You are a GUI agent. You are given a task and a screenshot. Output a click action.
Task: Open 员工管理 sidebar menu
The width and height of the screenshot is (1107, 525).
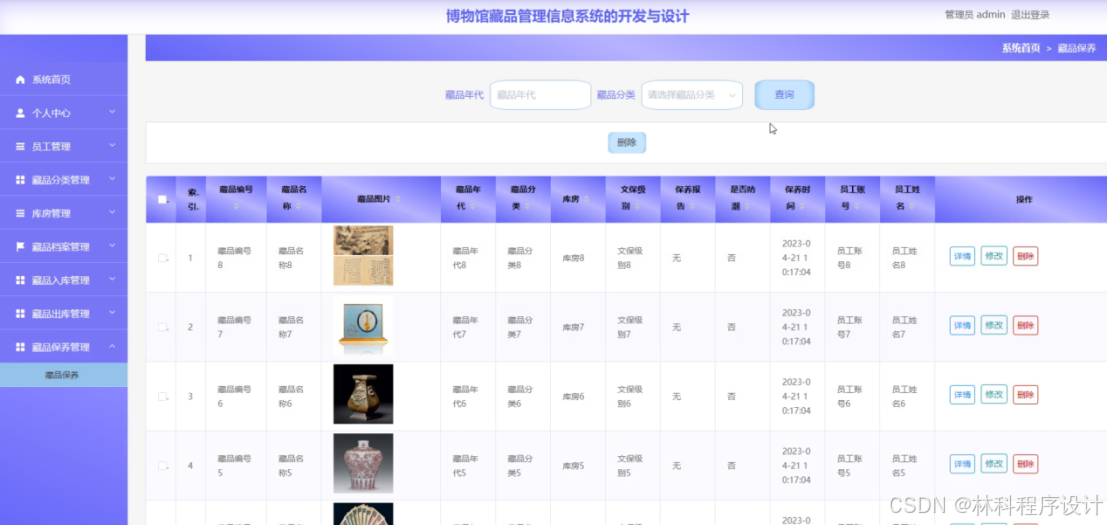tap(64, 147)
